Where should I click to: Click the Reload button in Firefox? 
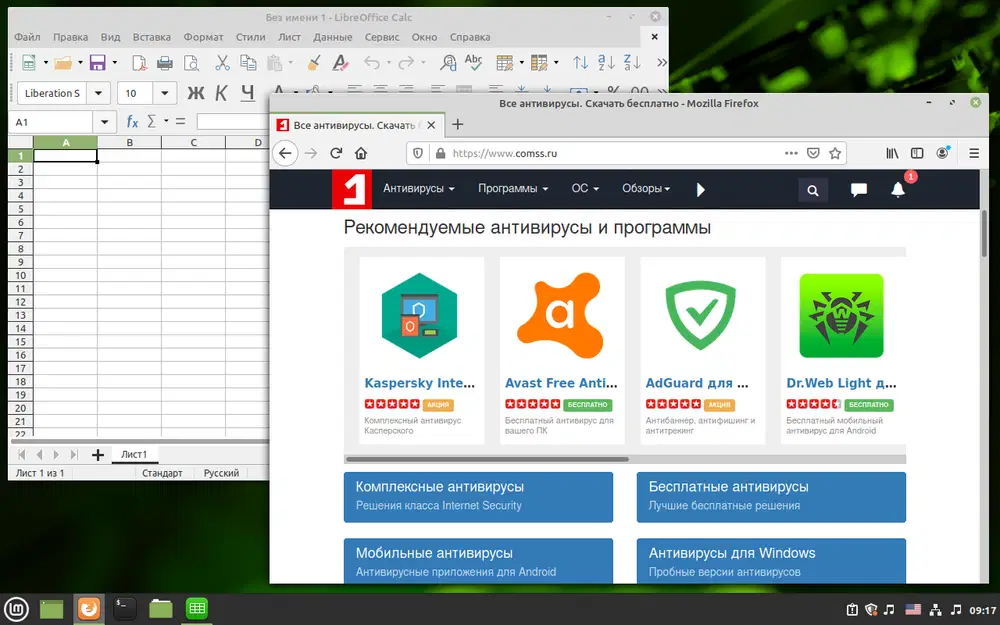(x=336, y=153)
